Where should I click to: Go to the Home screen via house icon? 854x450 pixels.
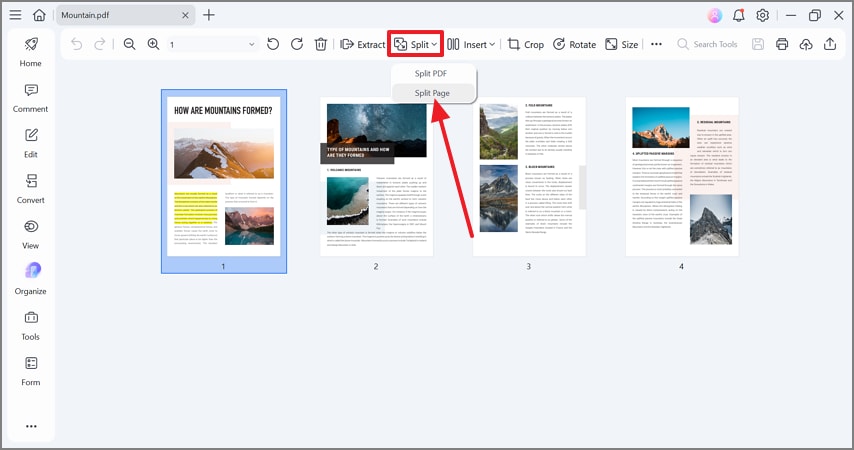click(39, 15)
